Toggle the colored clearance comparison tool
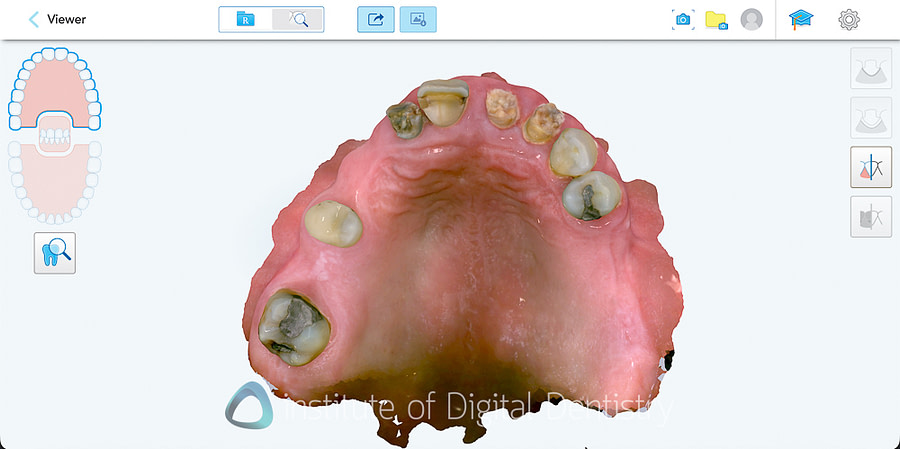The height and width of the screenshot is (449, 900). click(870, 167)
